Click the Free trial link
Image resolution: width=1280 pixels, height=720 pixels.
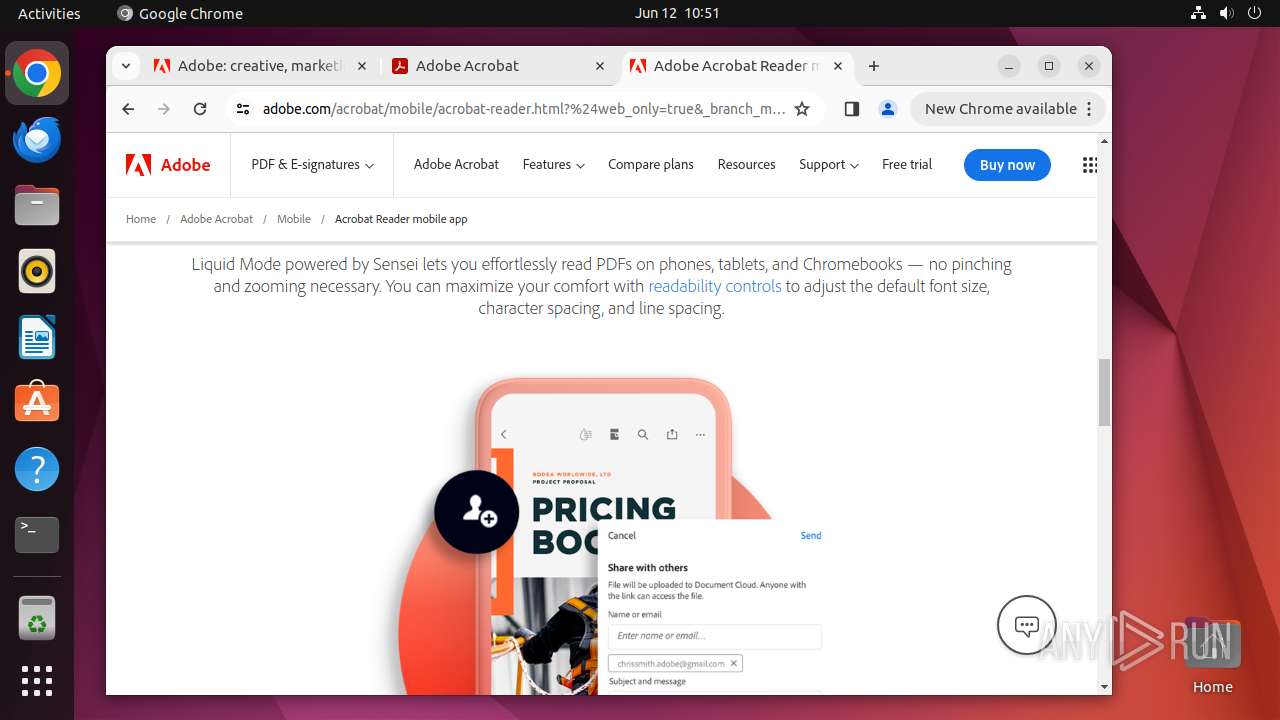[907, 165]
